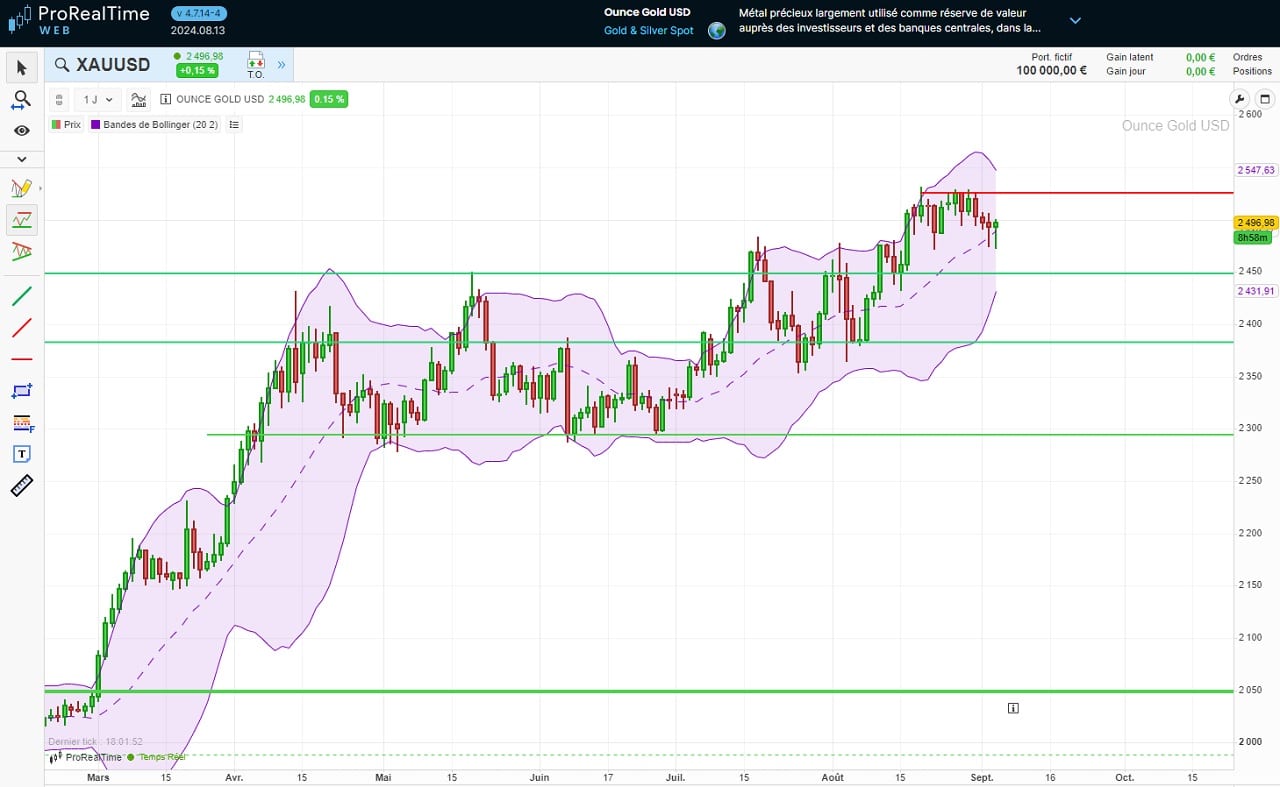Click the Prix legend color swatch

(x=56, y=125)
